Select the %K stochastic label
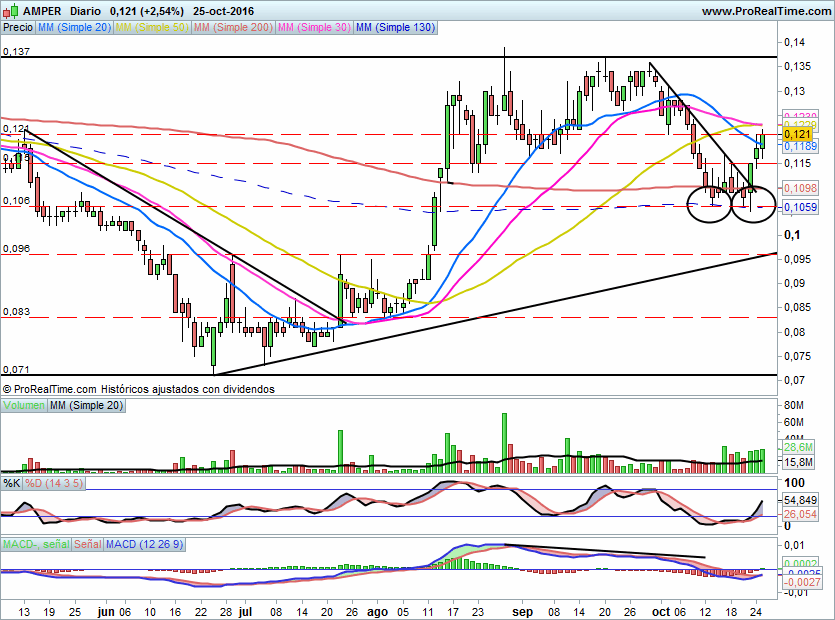 coord(12,483)
